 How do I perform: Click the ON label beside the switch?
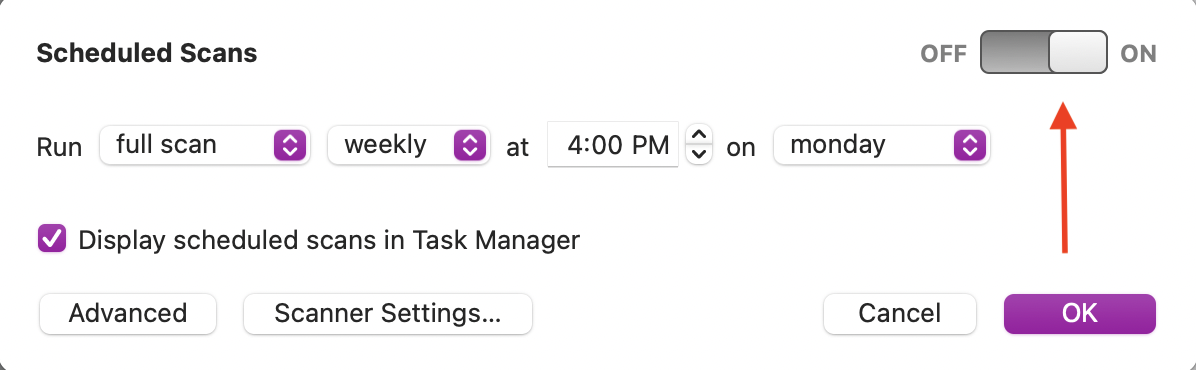pos(1138,53)
